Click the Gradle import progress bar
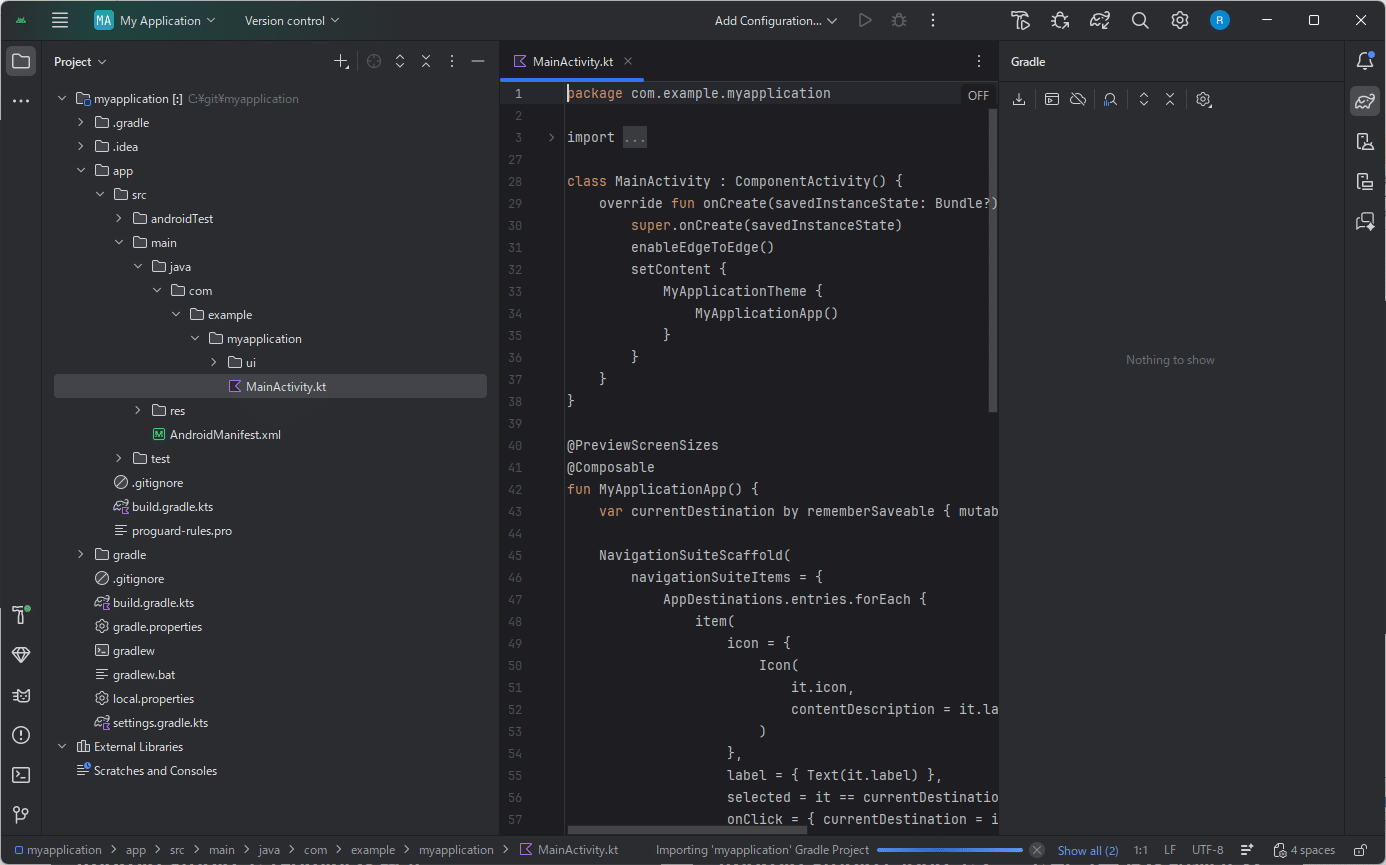The height and width of the screenshot is (865, 1386). (949, 850)
